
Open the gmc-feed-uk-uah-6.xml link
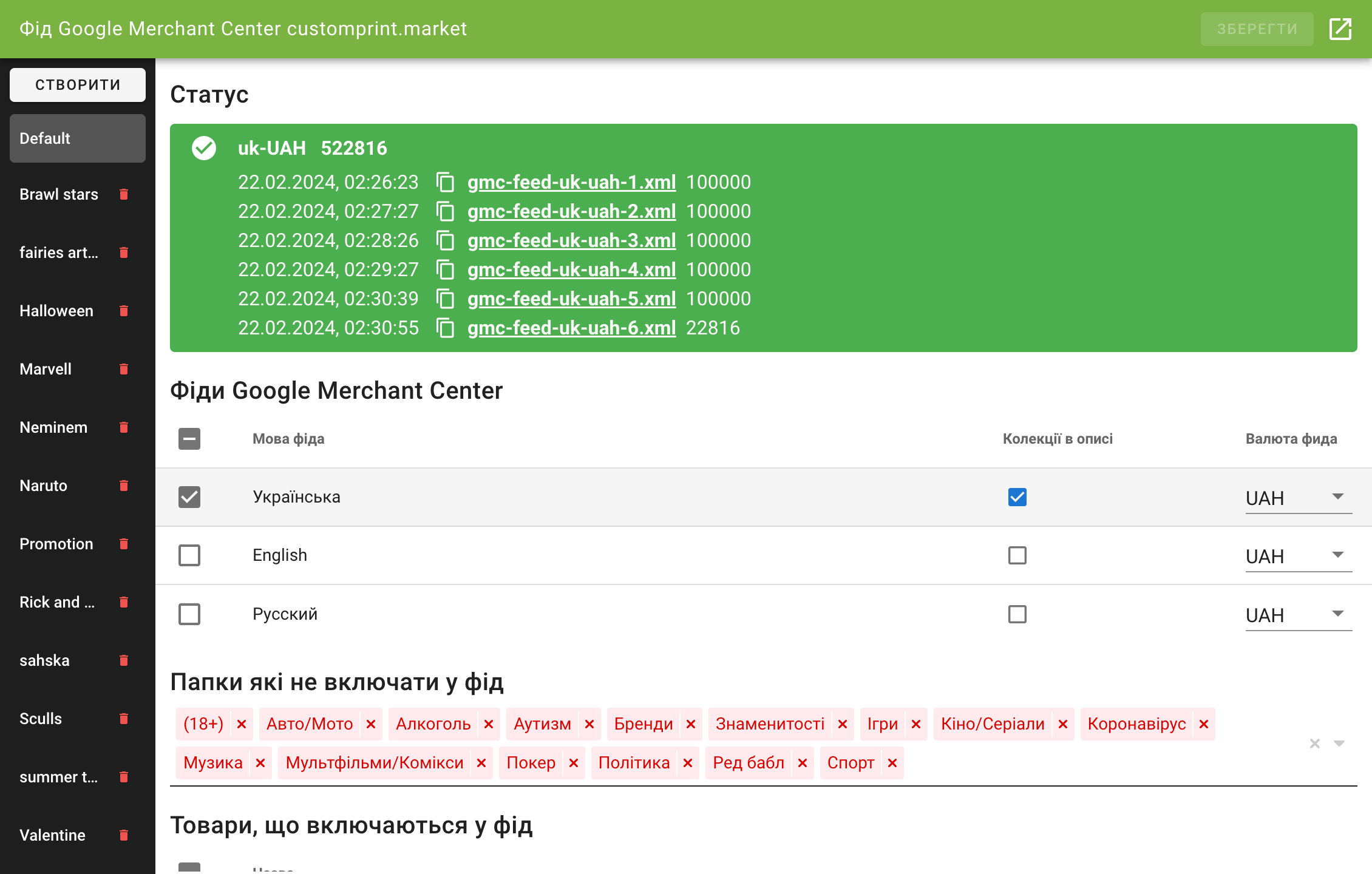(571, 328)
